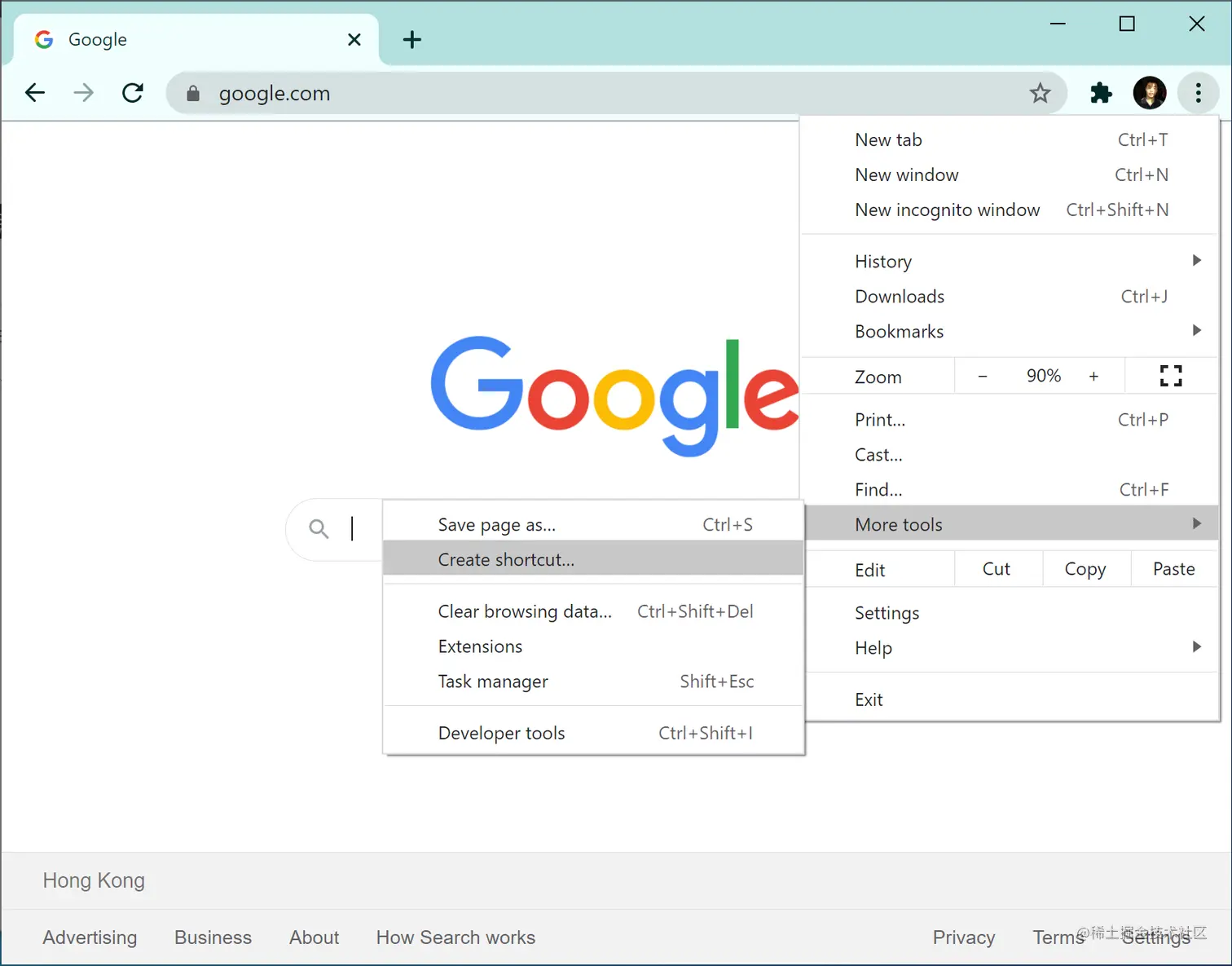Open Downloads from the menu
The height and width of the screenshot is (966, 1232).
(1010, 297)
